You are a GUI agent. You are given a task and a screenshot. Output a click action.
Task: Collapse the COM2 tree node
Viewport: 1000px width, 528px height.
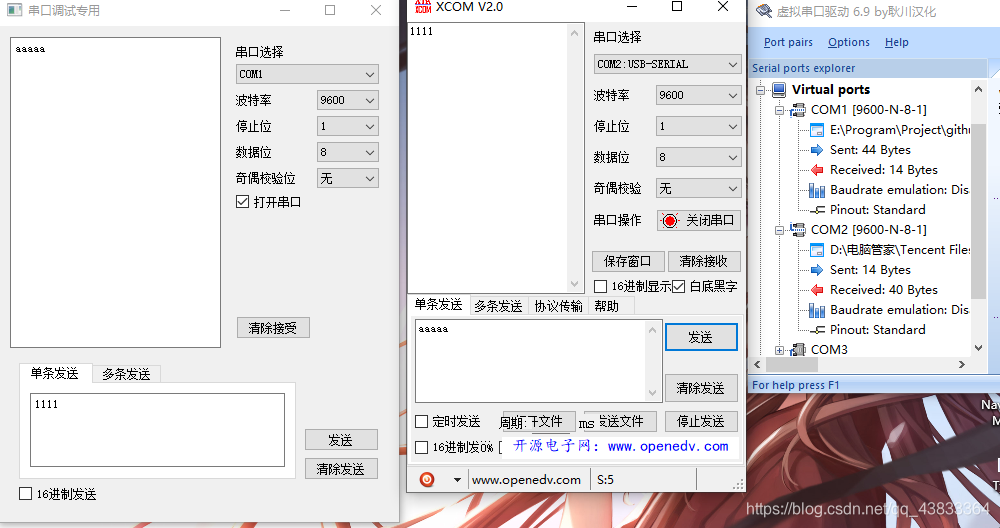pyautogui.click(x=779, y=230)
